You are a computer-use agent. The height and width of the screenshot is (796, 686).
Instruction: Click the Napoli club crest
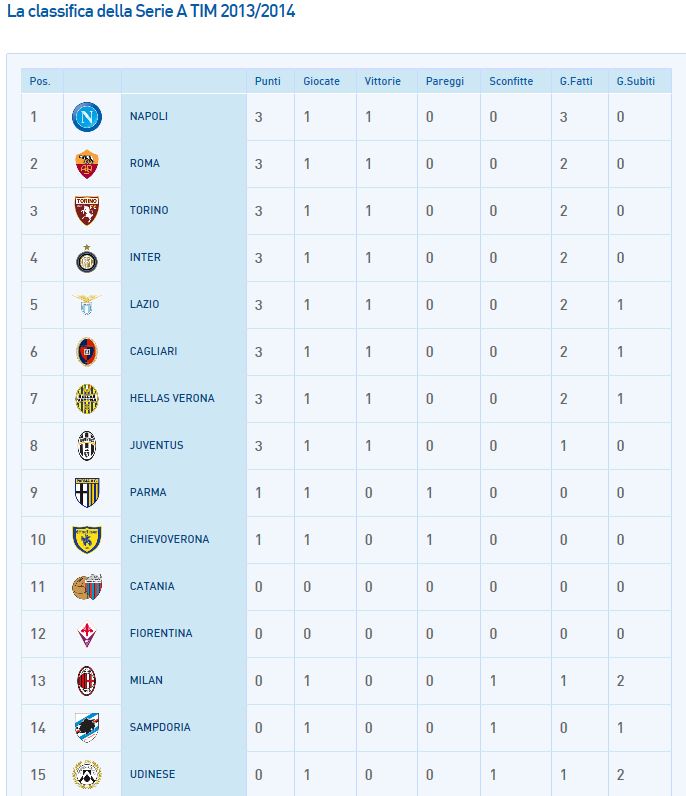point(87,117)
